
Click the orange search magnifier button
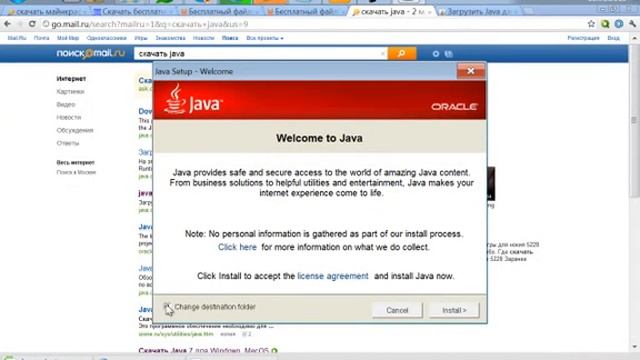402,53
